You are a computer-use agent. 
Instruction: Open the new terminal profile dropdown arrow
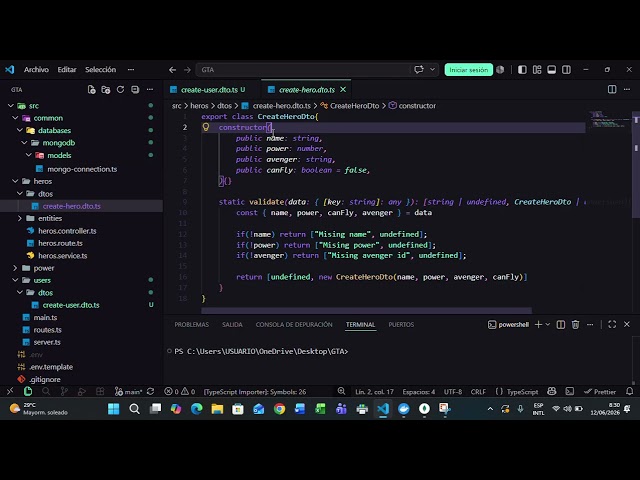tap(548, 324)
